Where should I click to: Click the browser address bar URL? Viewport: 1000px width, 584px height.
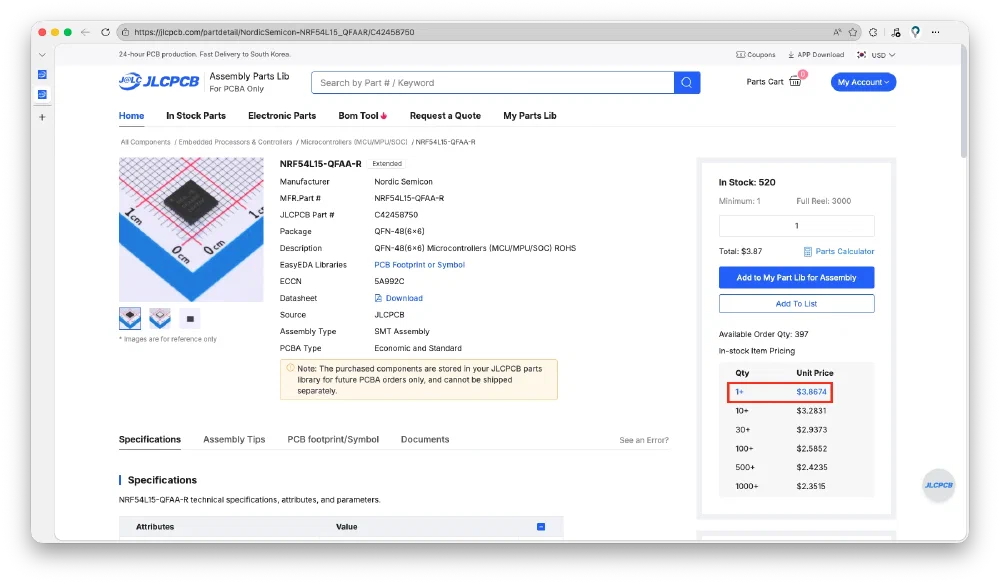point(274,32)
